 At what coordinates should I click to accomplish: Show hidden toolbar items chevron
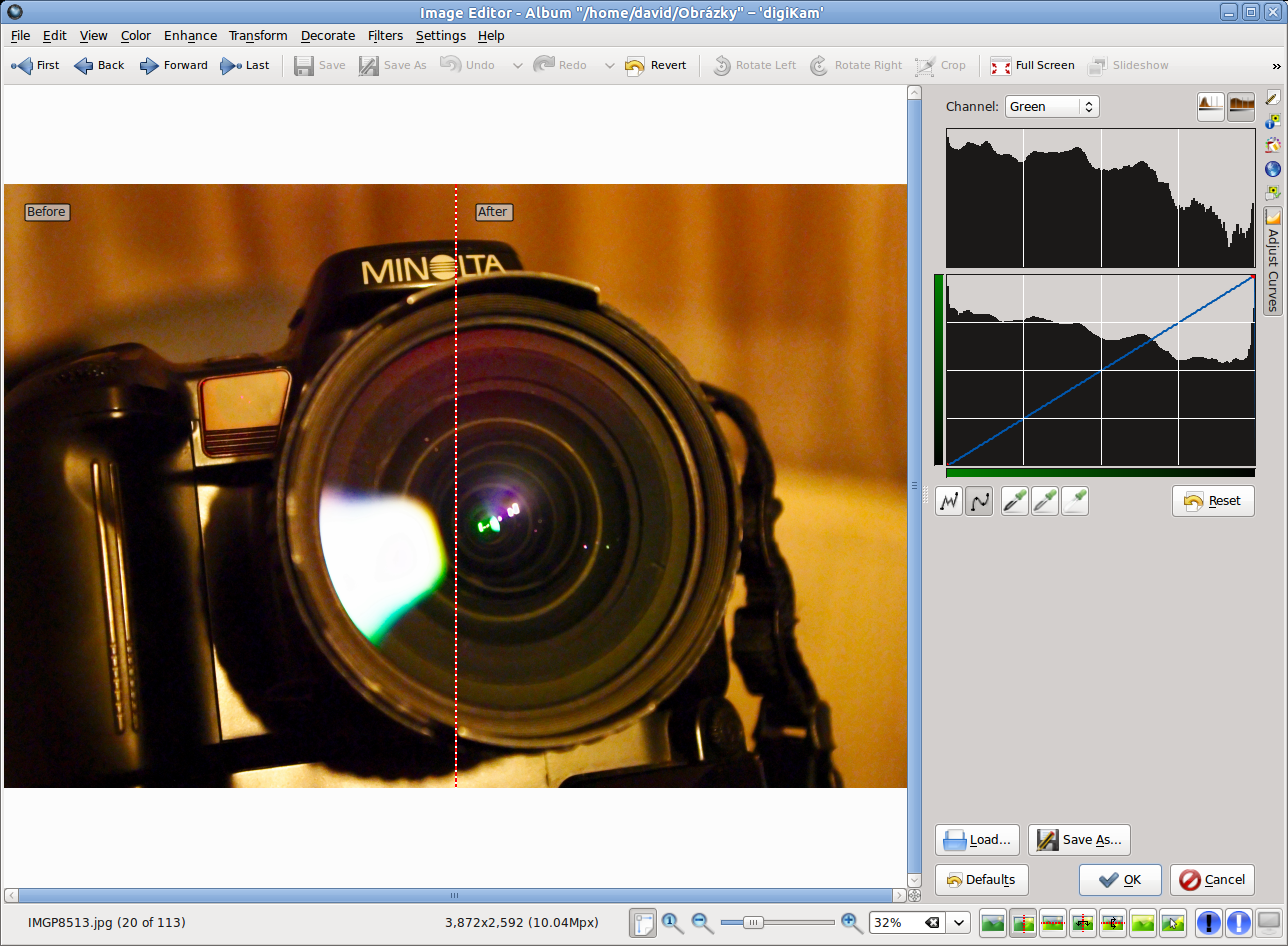click(1276, 66)
